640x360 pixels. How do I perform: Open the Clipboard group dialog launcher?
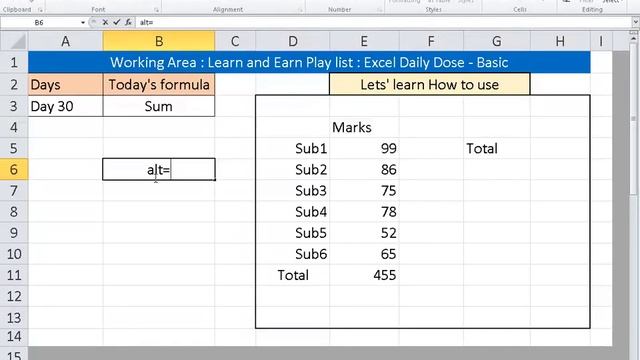(40, 9)
